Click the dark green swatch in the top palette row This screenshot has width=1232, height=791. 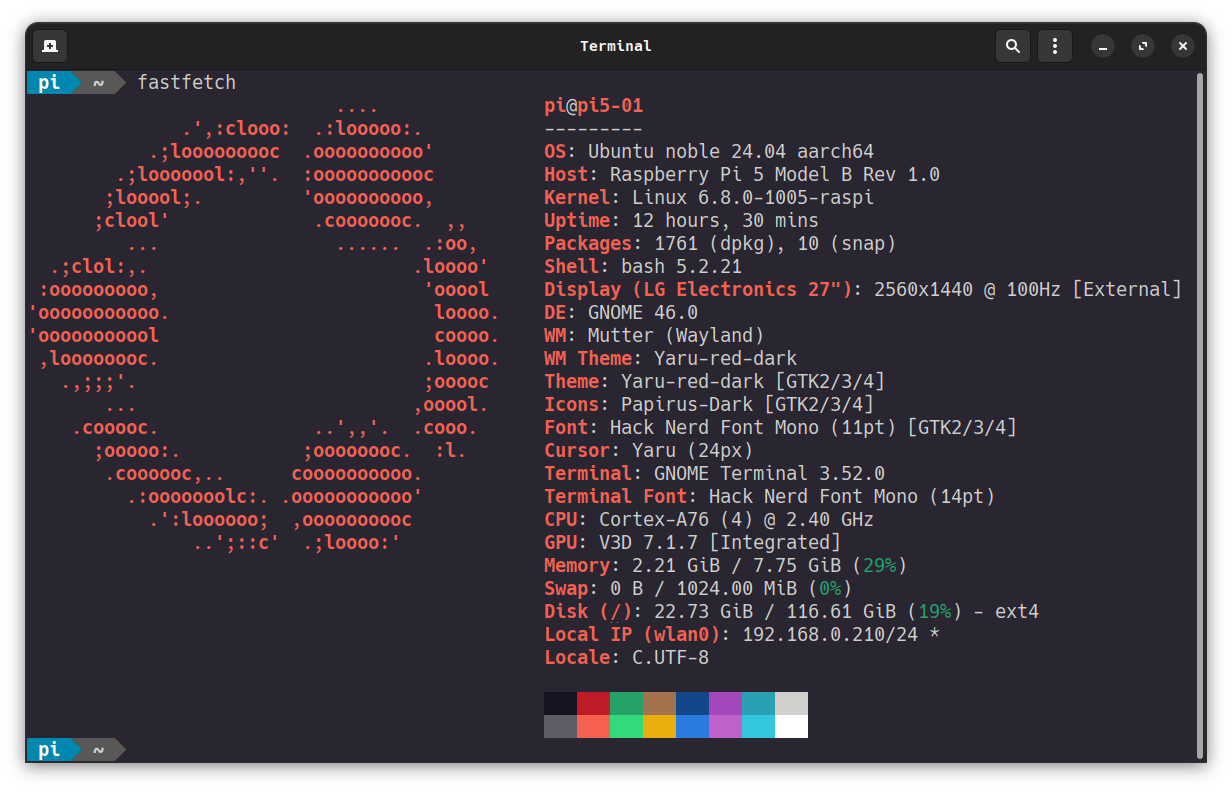[626, 704]
